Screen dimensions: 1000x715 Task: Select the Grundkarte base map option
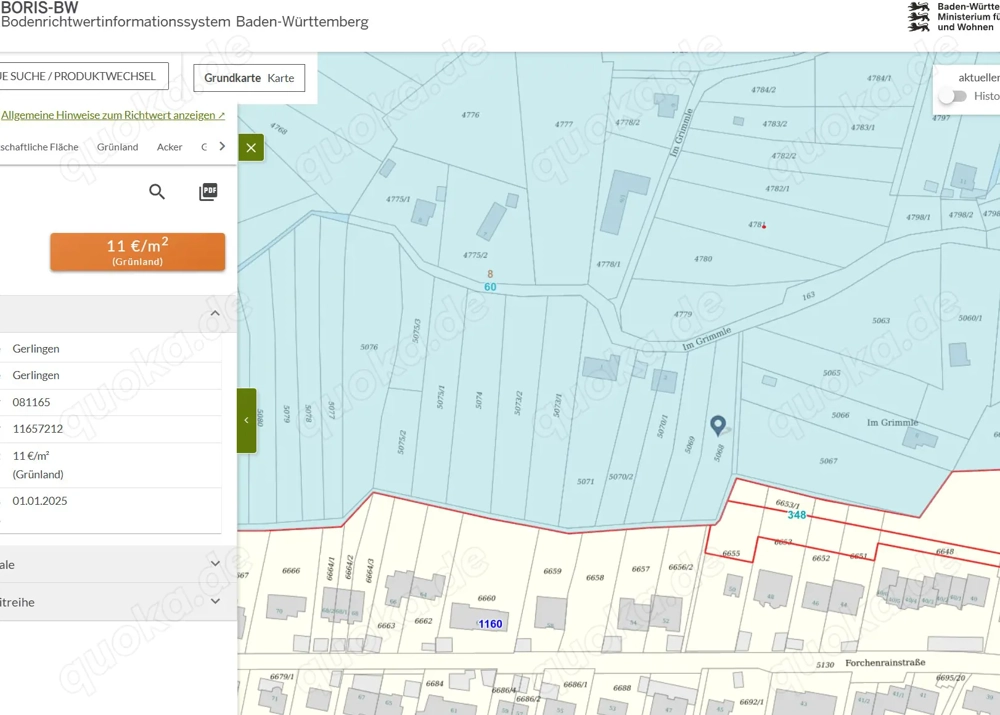pos(232,78)
